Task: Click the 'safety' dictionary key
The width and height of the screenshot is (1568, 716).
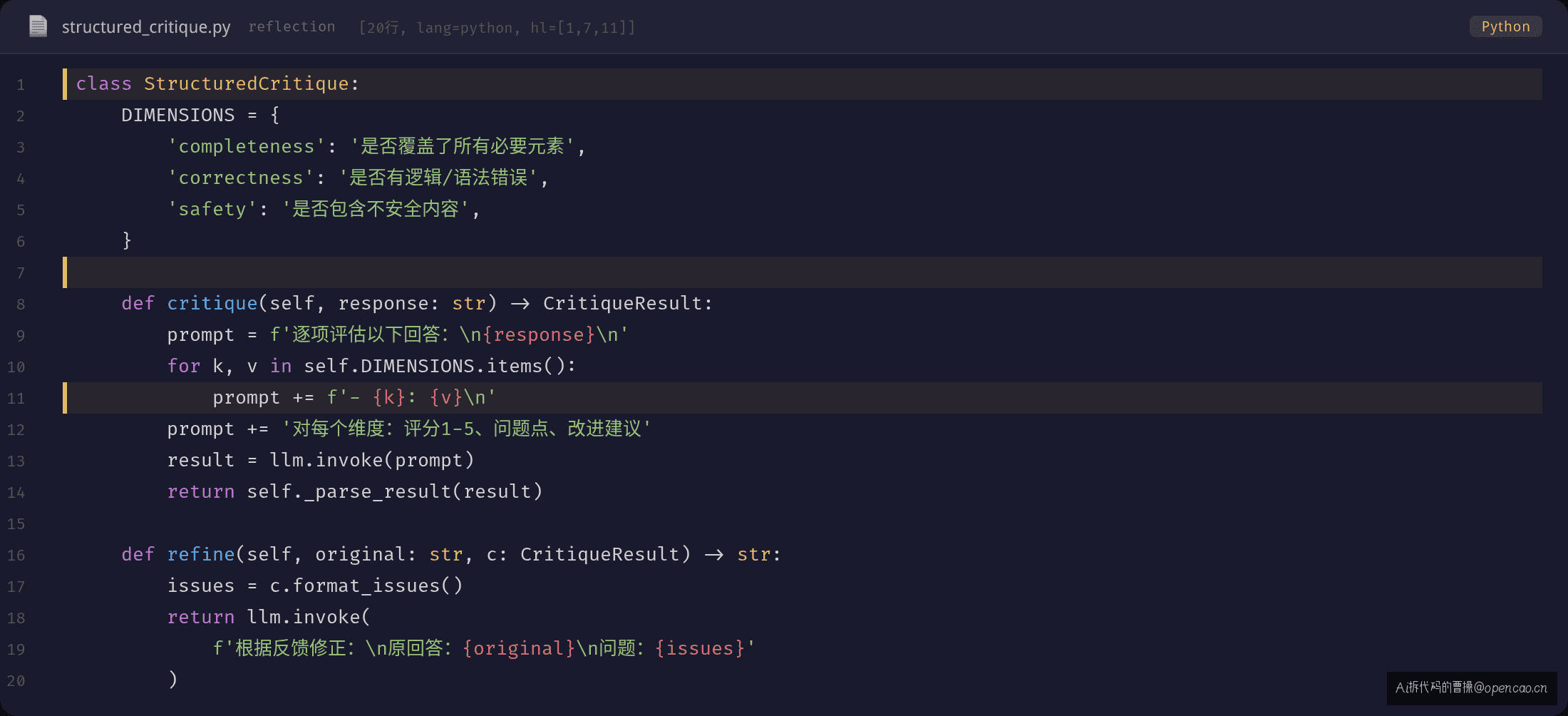Action: click(212, 209)
